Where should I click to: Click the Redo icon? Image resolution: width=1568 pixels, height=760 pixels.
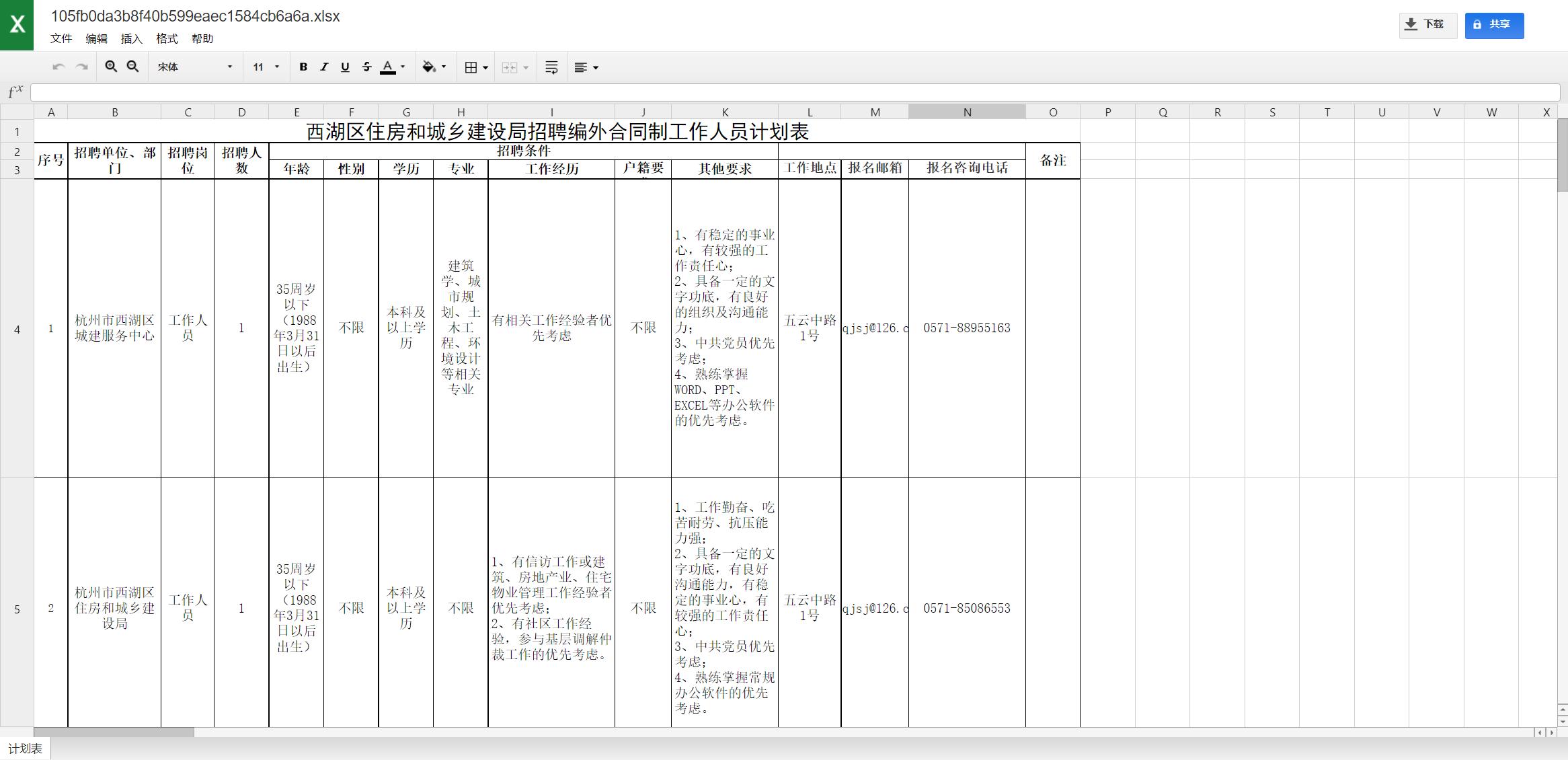(x=81, y=67)
